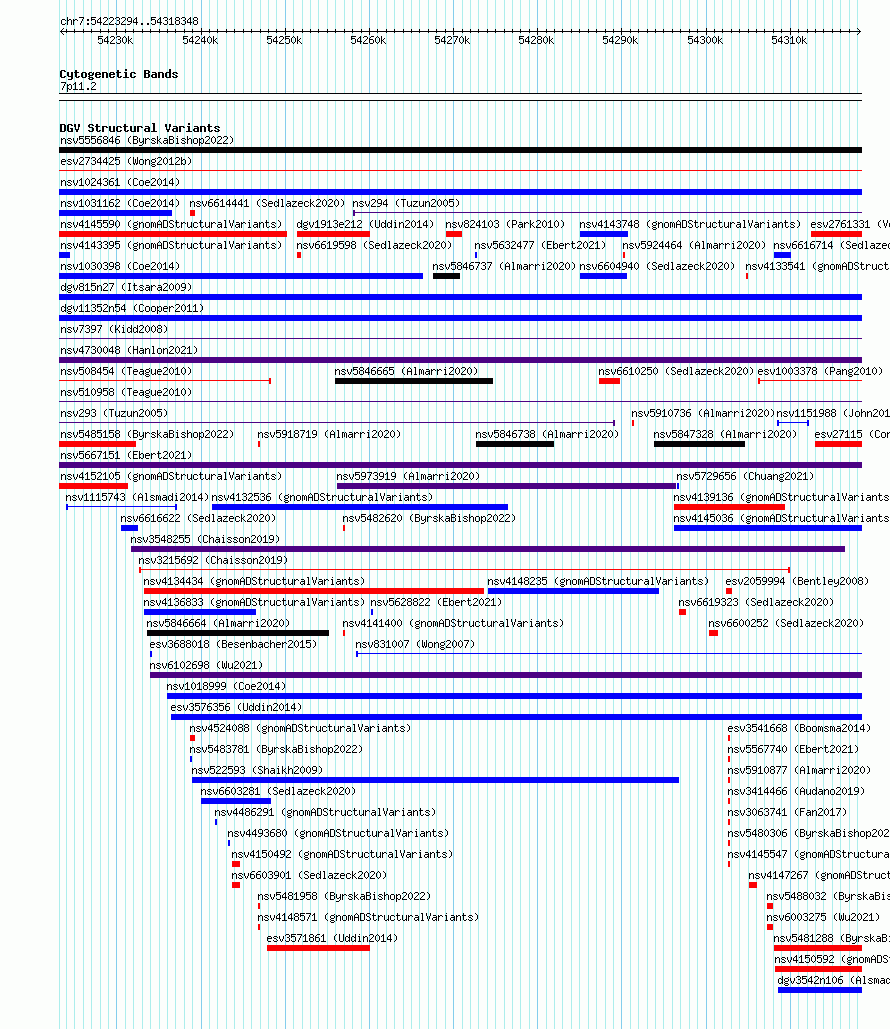Open the nsv5729656 (Chuang2021) variant

pyautogui.click(x=744, y=476)
